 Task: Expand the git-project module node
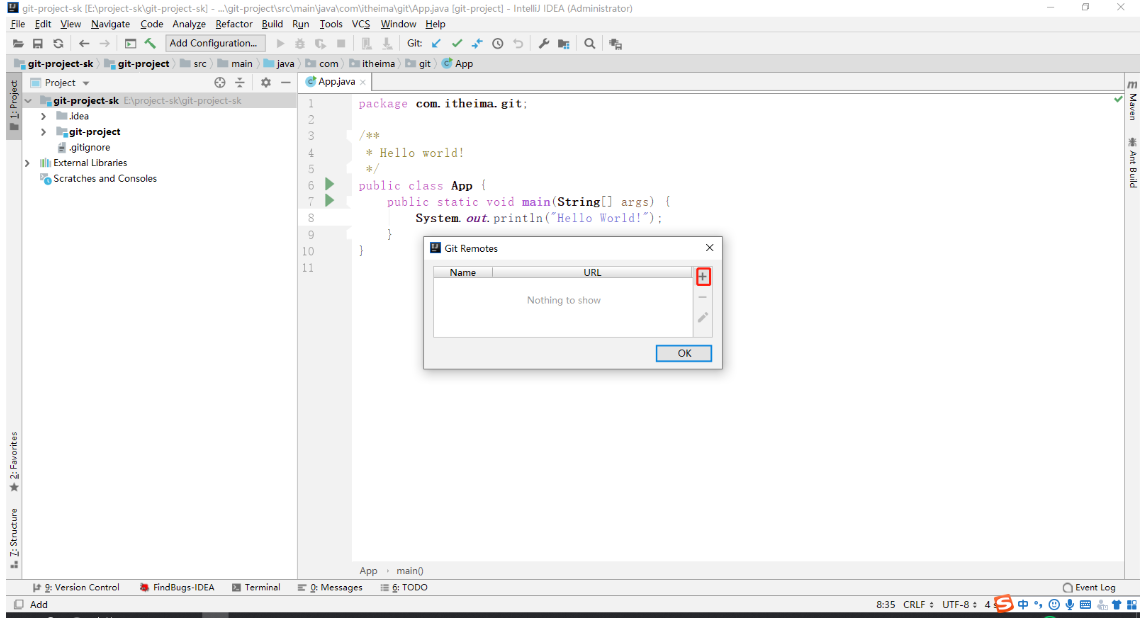point(44,132)
